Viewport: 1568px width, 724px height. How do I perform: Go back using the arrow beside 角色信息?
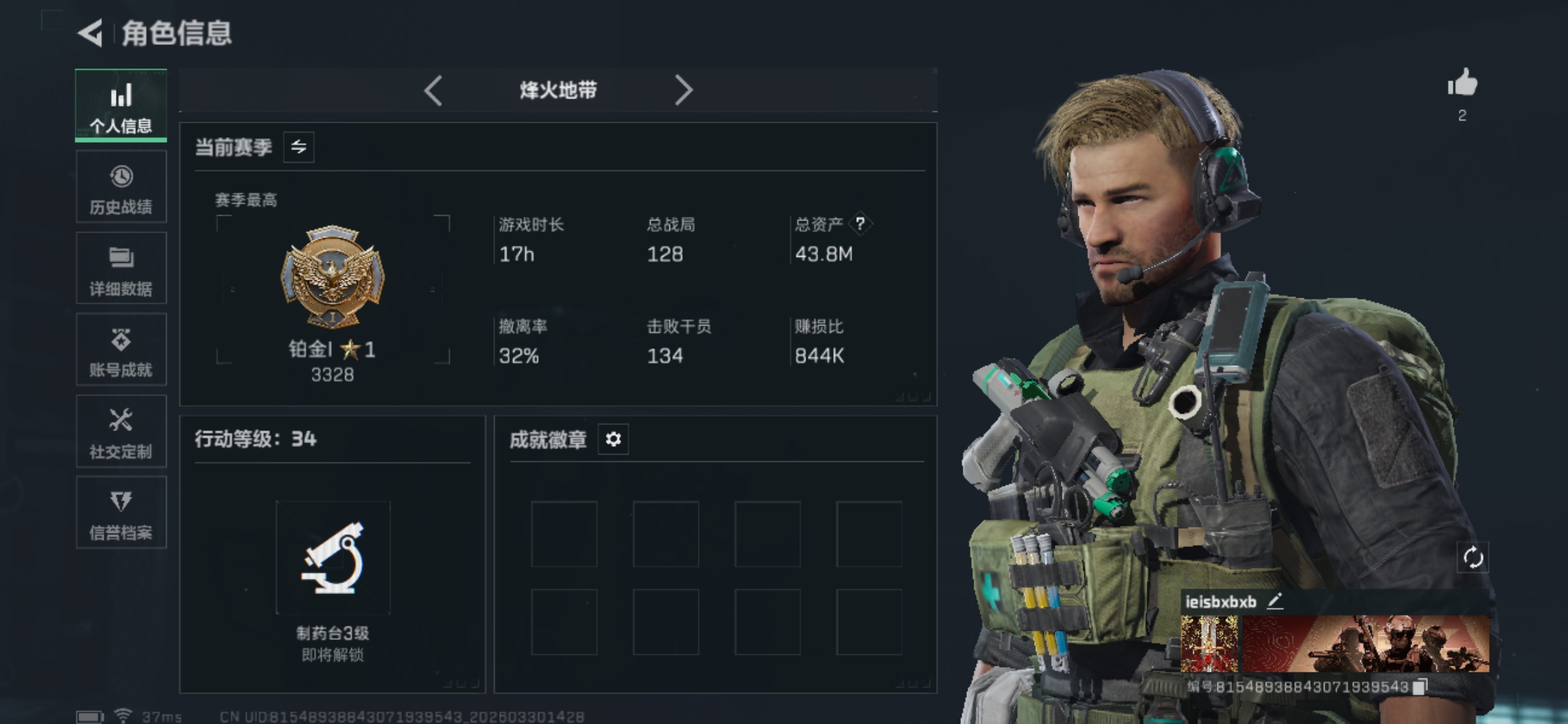click(x=90, y=34)
